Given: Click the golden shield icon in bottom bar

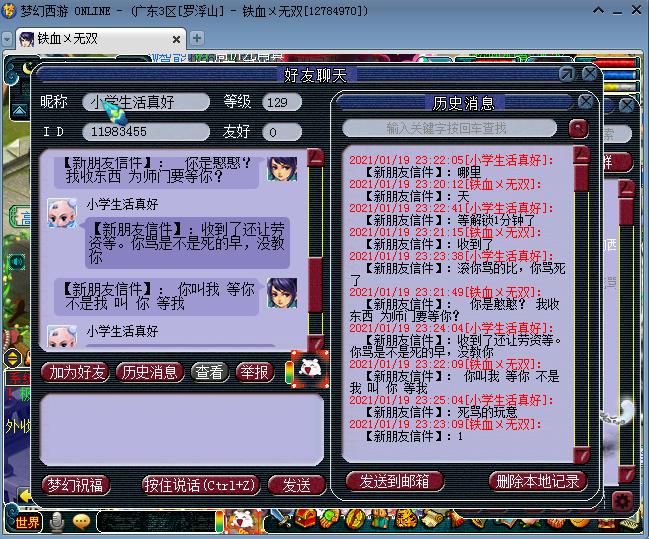Looking at the screenshot, I should click(355, 519).
